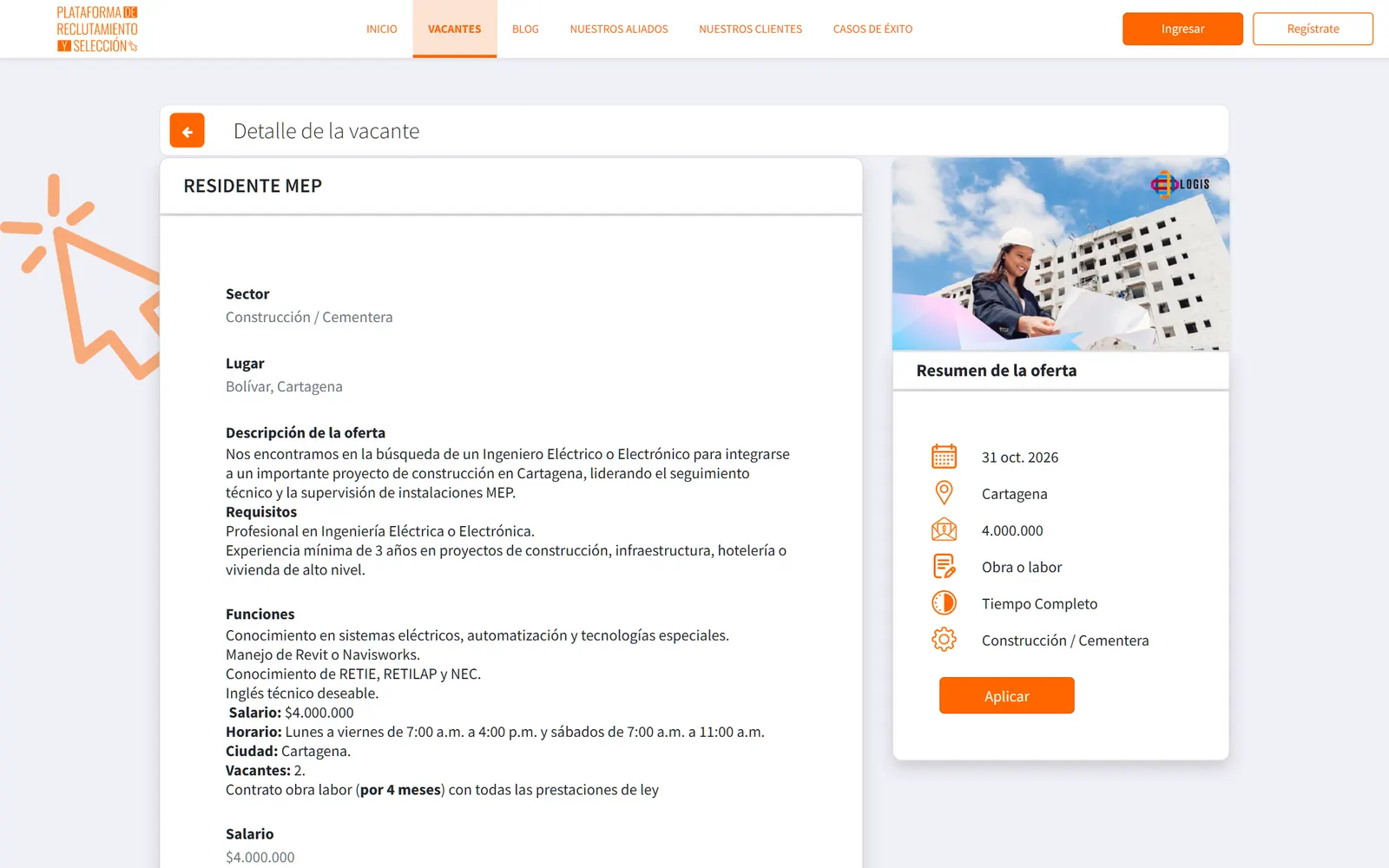This screenshot has height=868, width=1389.
Task: Click 'Tiempo Completo' in the summary
Action: [x=1039, y=604]
